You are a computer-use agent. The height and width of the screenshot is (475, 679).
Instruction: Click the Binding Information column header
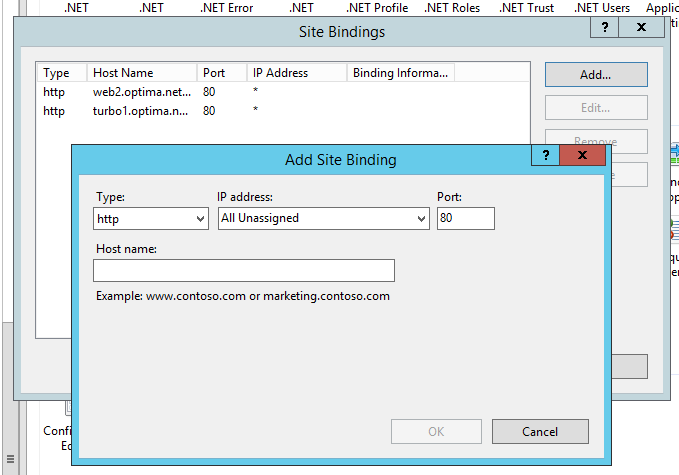click(400, 73)
